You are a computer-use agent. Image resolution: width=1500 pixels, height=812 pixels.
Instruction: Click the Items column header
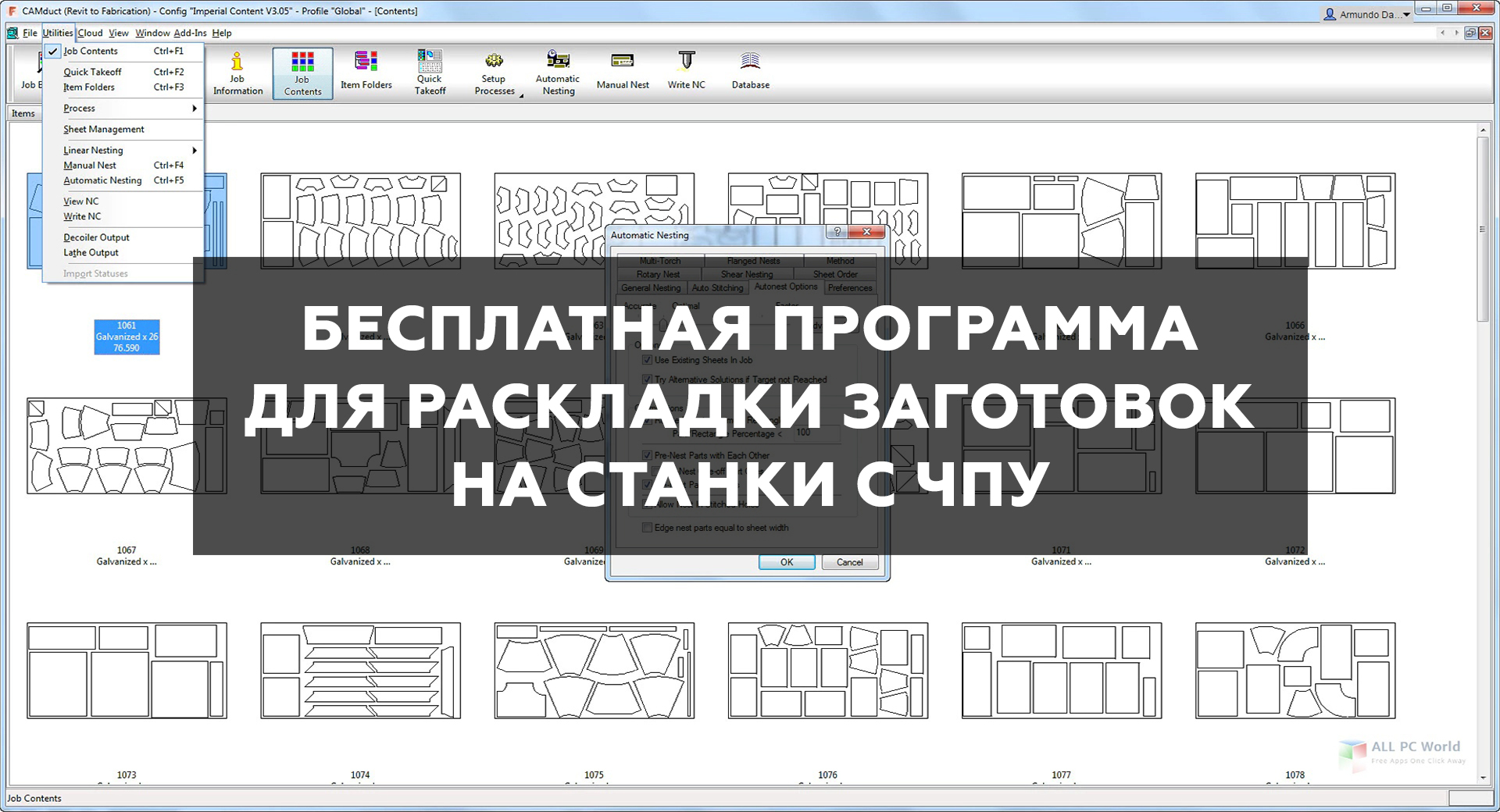[x=23, y=114]
